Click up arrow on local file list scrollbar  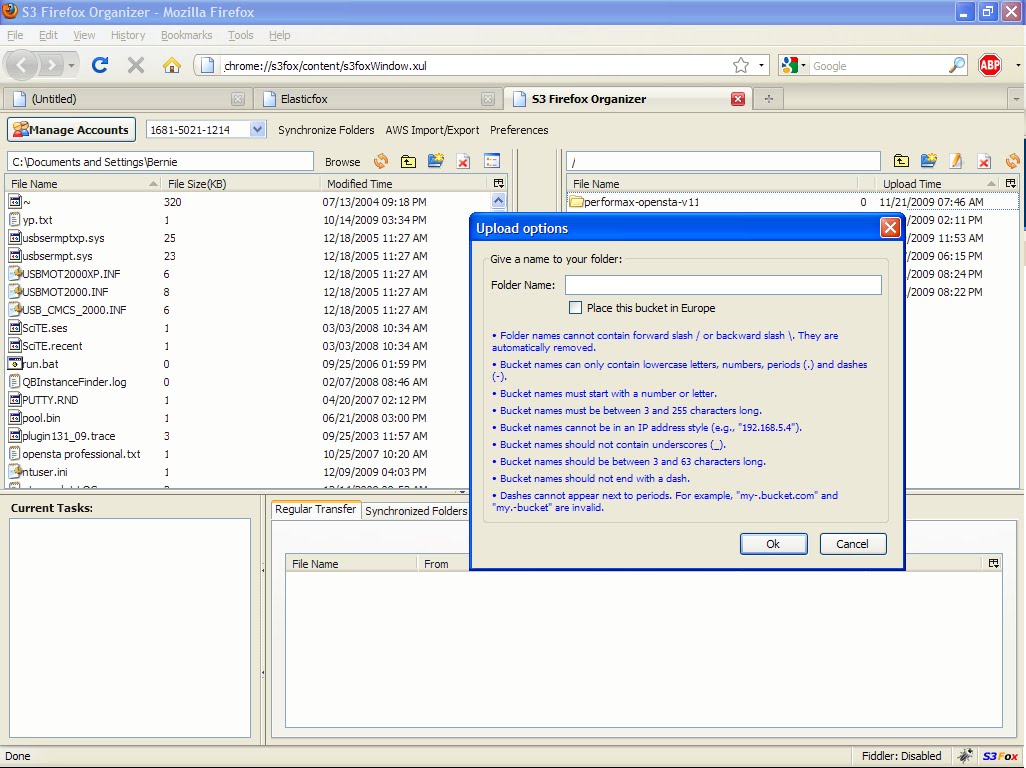[x=499, y=201]
